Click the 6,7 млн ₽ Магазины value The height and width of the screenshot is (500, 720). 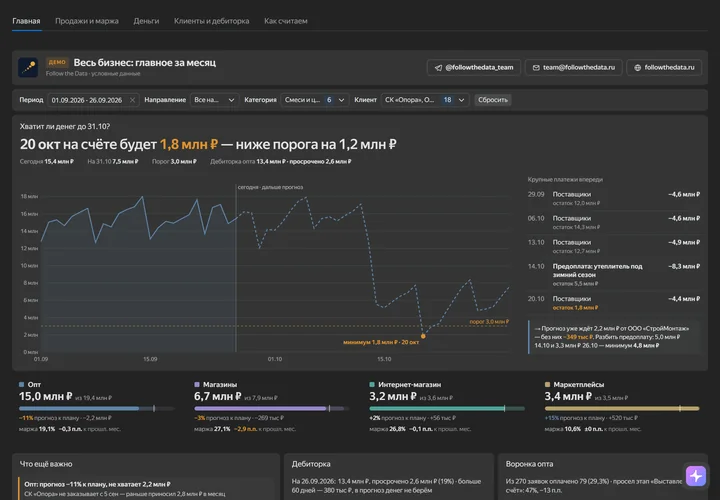tap(218, 396)
